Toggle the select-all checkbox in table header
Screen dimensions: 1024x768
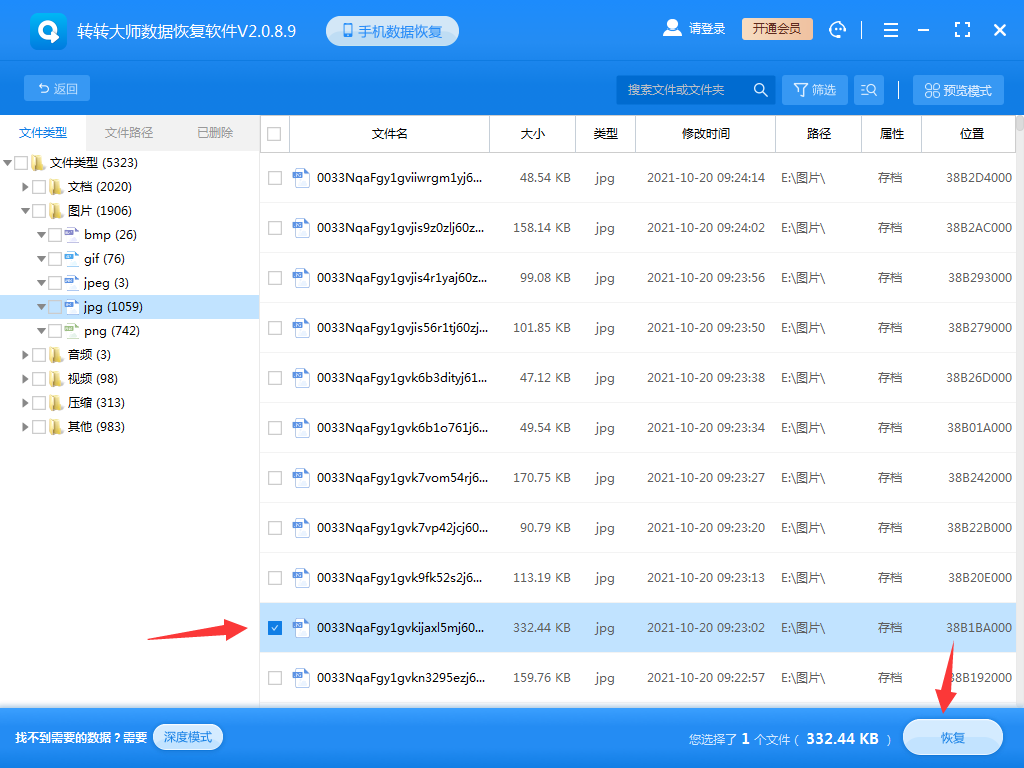tap(274, 134)
